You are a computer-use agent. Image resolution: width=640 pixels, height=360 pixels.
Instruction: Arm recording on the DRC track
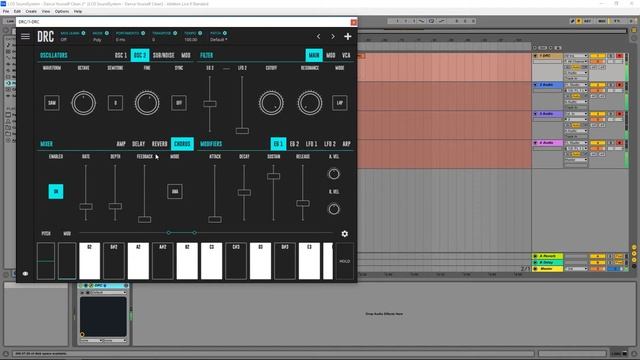620,56
